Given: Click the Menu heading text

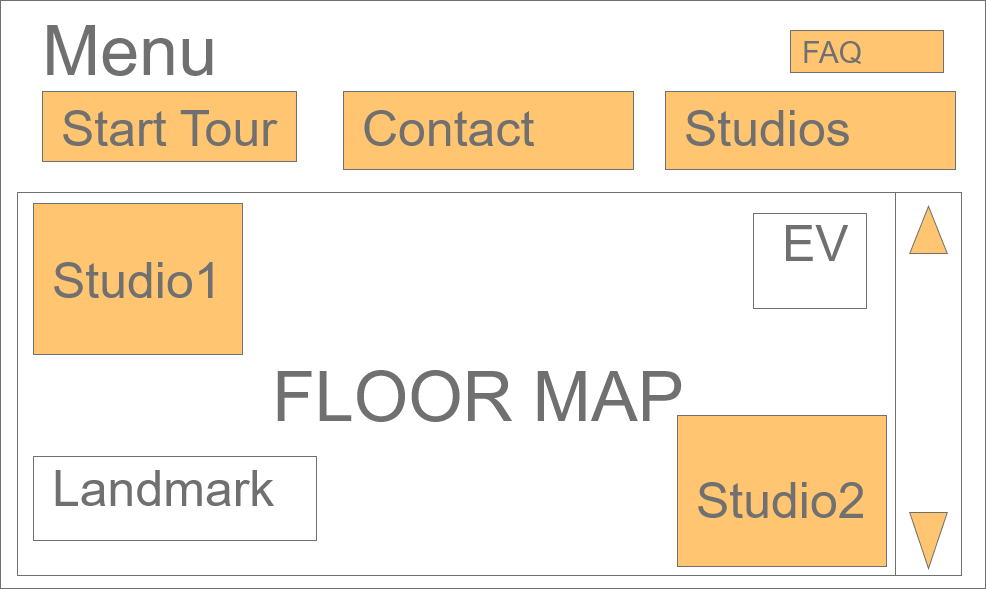Looking at the screenshot, I should [x=129, y=52].
